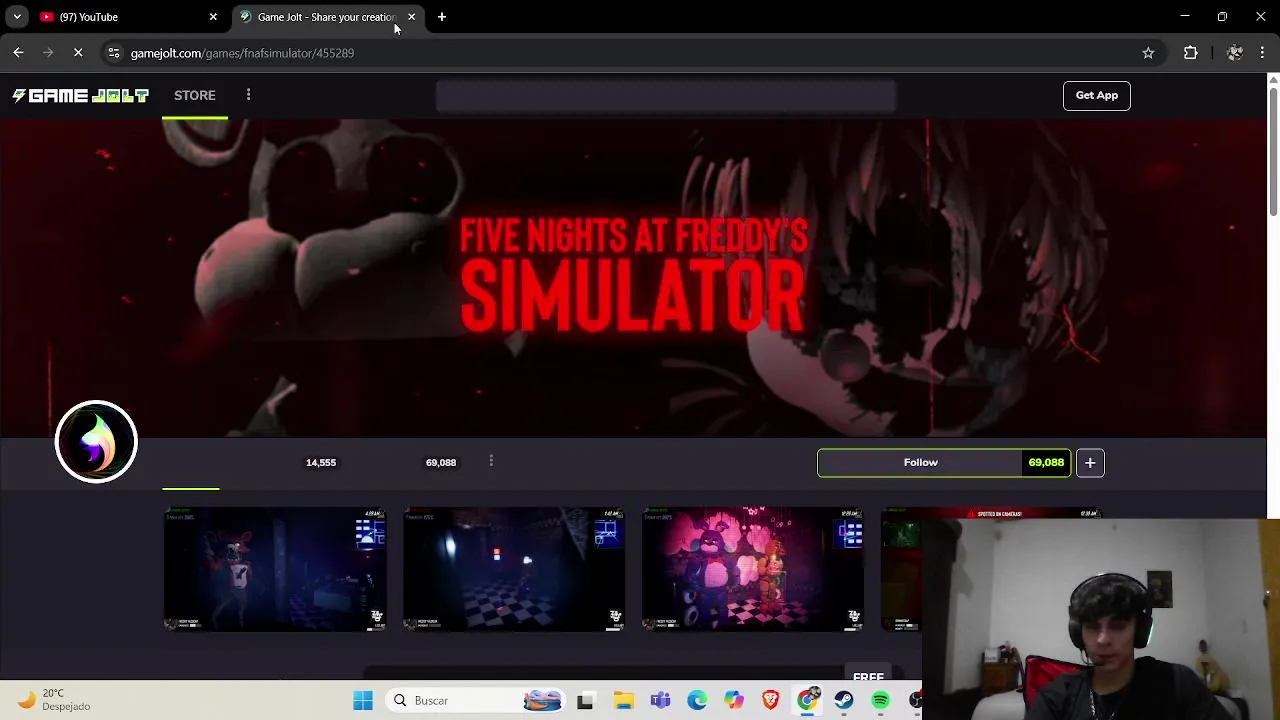Open the Game Jolt home logo

(x=80, y=95)
